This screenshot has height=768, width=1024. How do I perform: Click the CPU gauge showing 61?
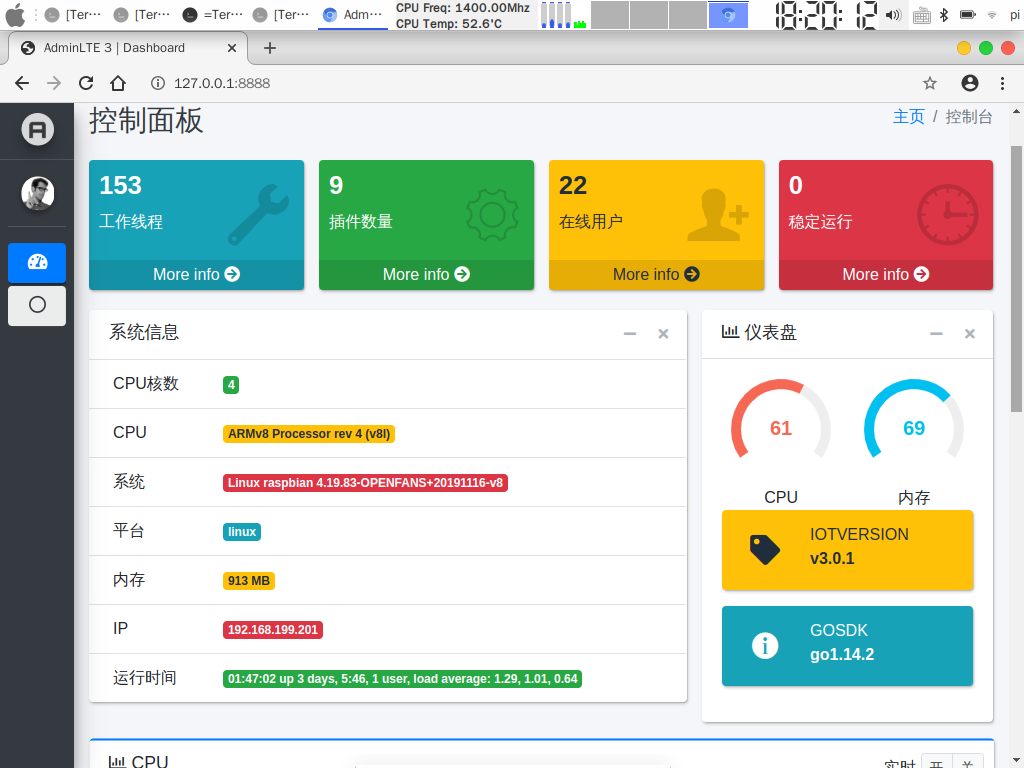point(781,427)
